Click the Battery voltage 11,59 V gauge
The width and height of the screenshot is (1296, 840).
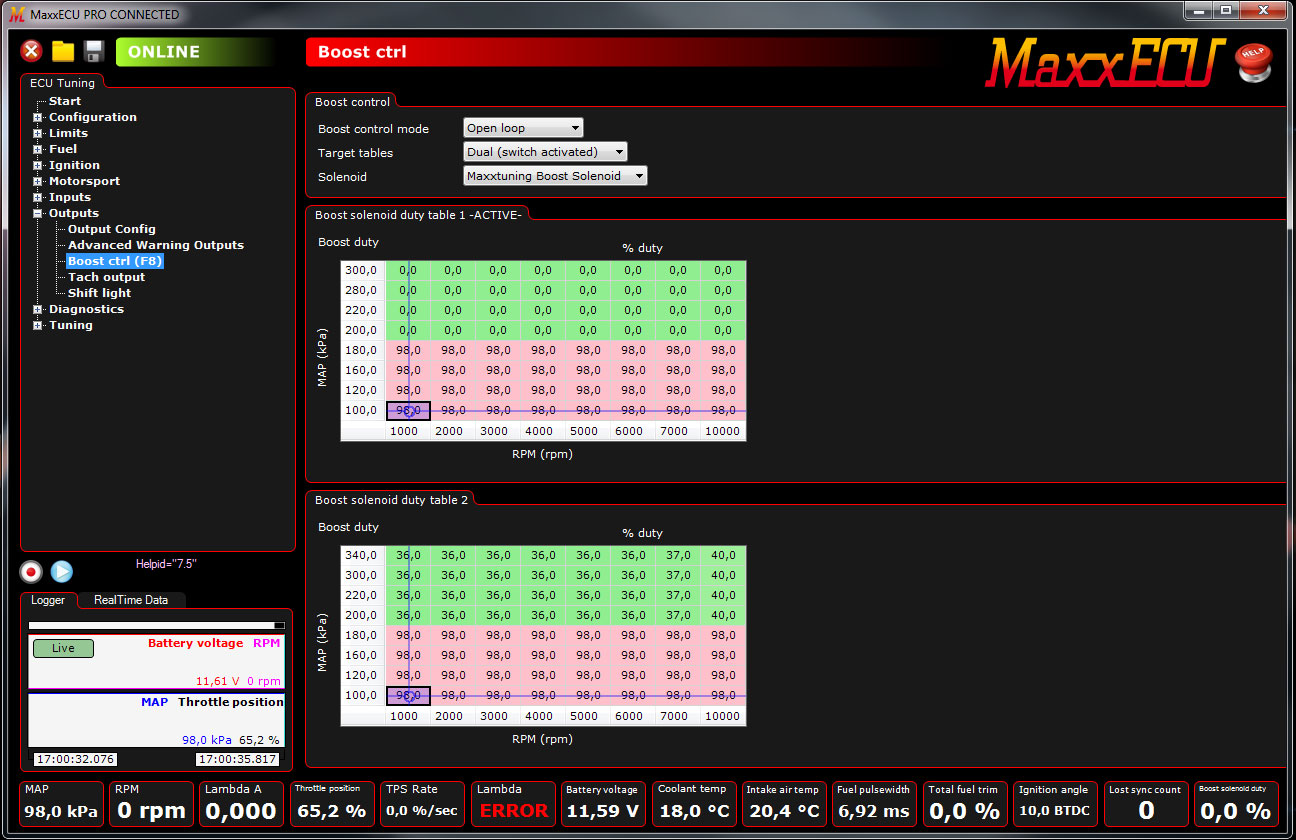pos(602,804)
